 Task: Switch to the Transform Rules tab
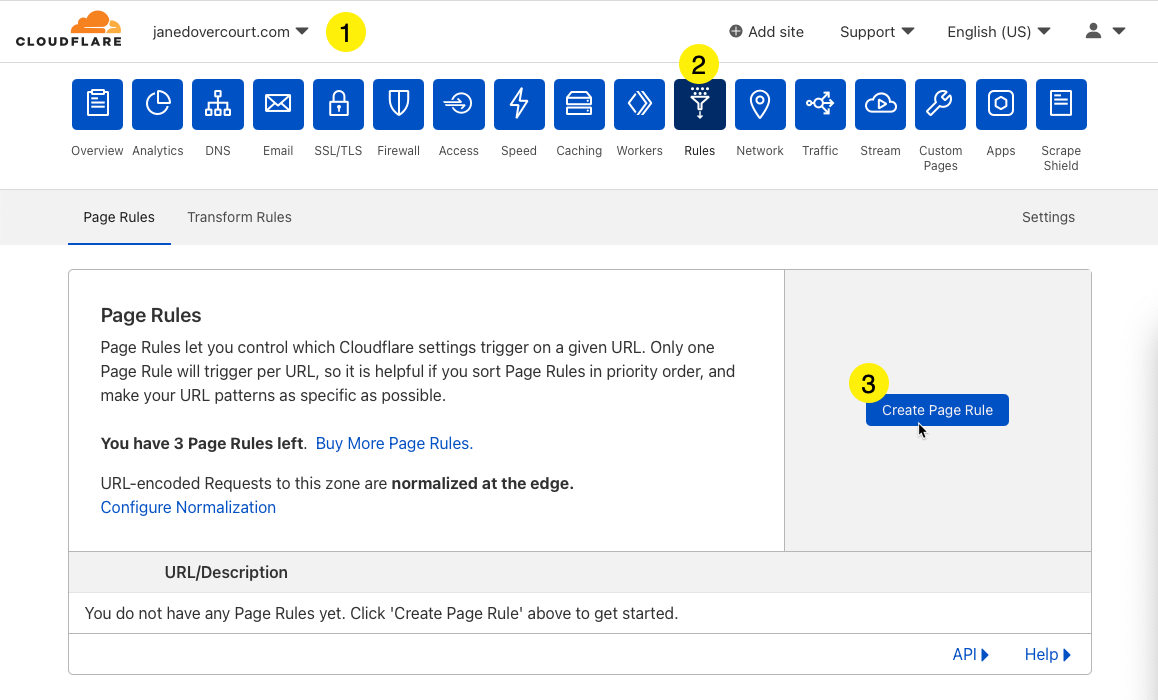pyautogui.click(x=239, y=217)
